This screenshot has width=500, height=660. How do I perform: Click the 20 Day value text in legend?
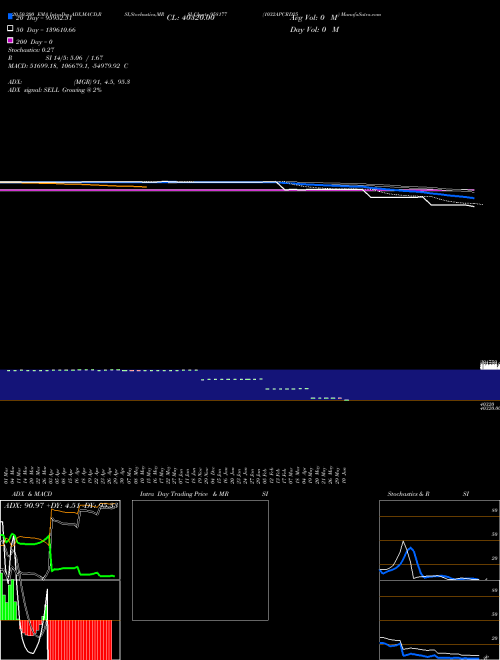[44, 18]
